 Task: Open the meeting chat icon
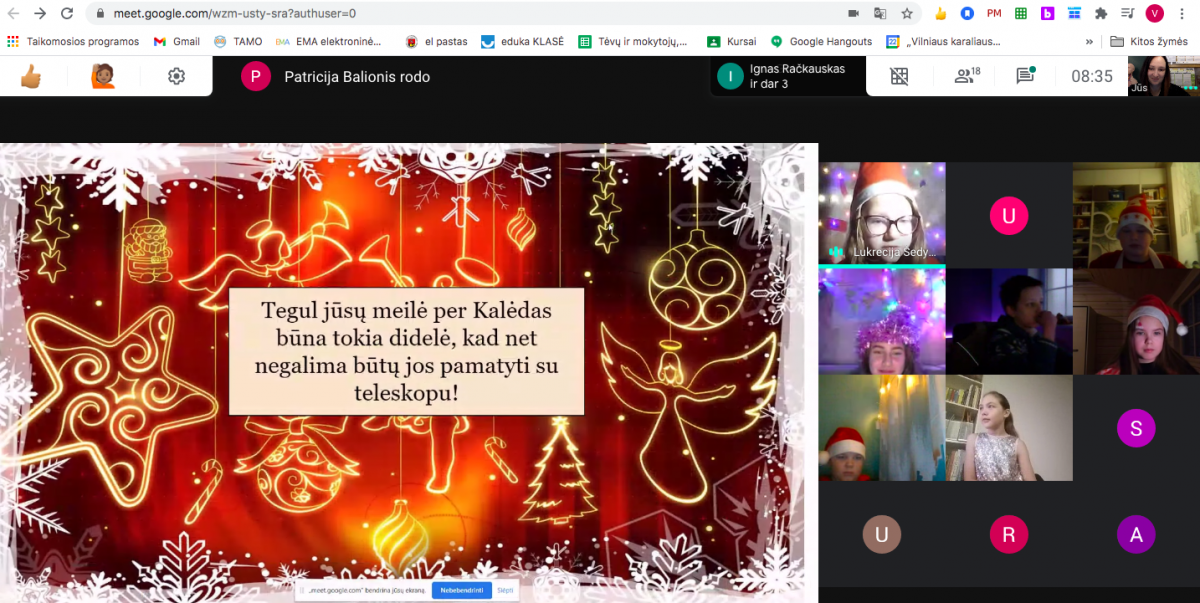pyautogui.click(x=1025, y=76)
